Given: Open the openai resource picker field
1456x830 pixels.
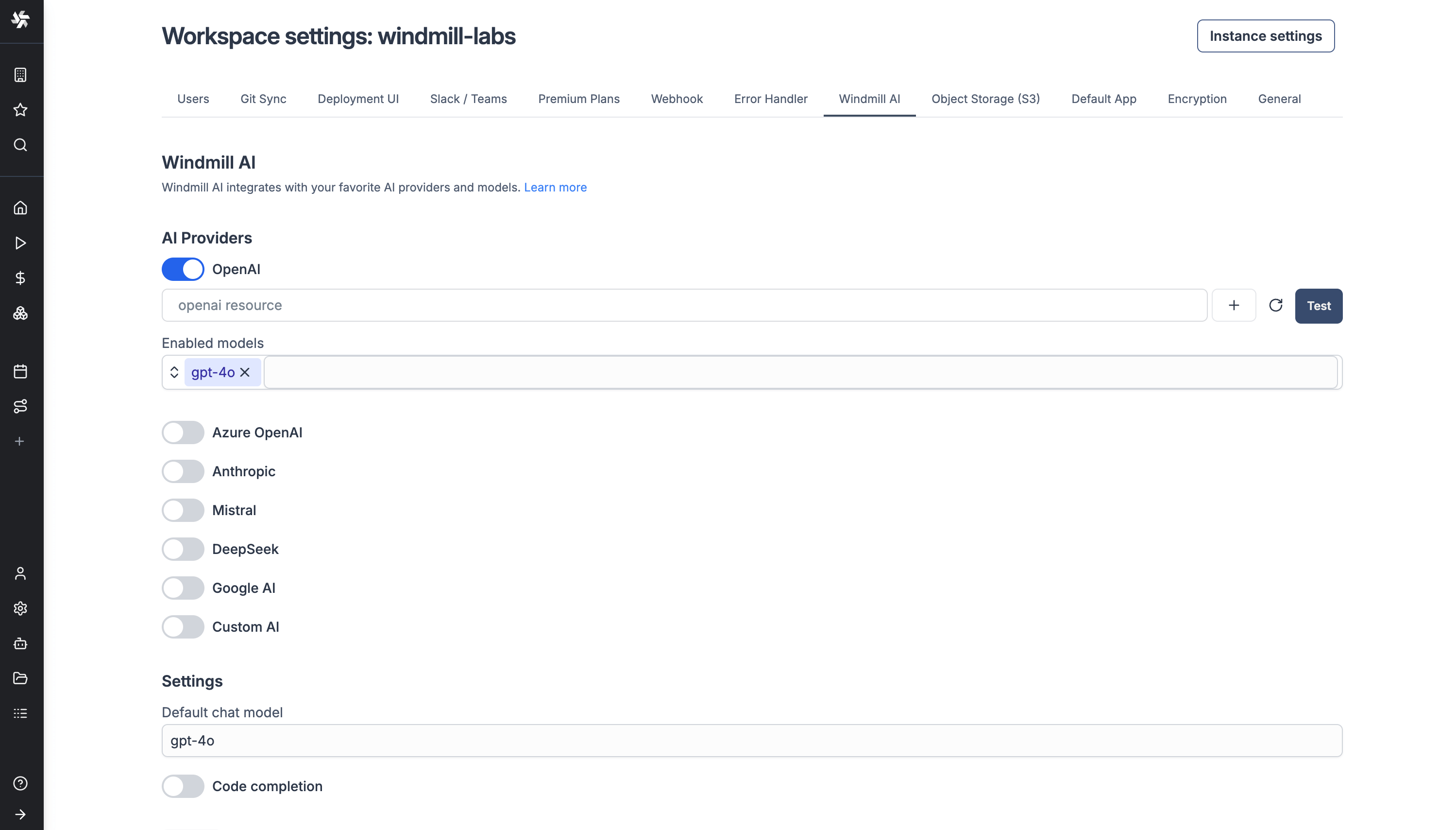Looking at the screenshot, I should click(684, 306).
